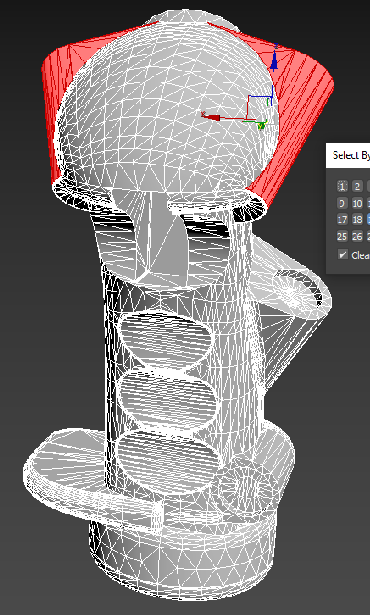Choose smoothing group 25
The height and width of the screenshot is (615, 370).
pos(343,237)
